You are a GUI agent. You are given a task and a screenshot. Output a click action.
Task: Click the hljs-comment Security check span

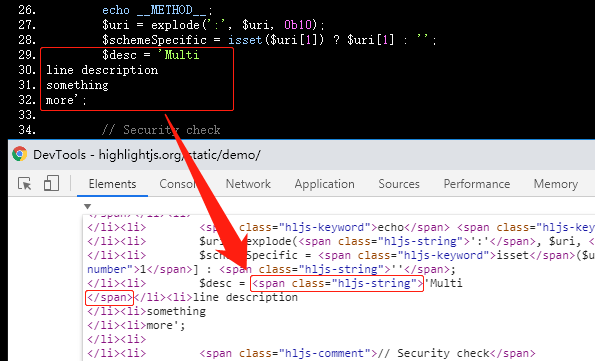367,353
